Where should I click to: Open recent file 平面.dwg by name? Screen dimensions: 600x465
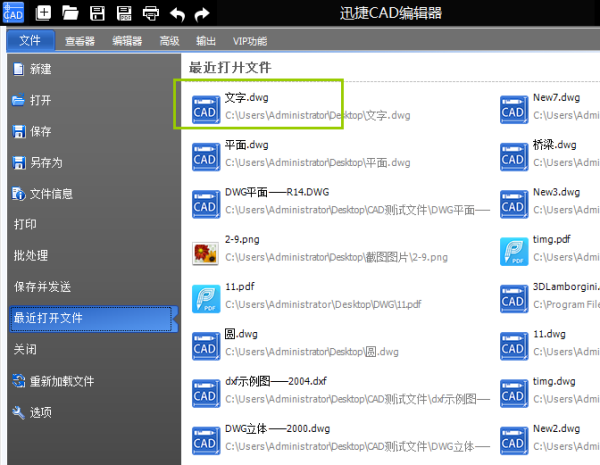(x=247, y=145)
